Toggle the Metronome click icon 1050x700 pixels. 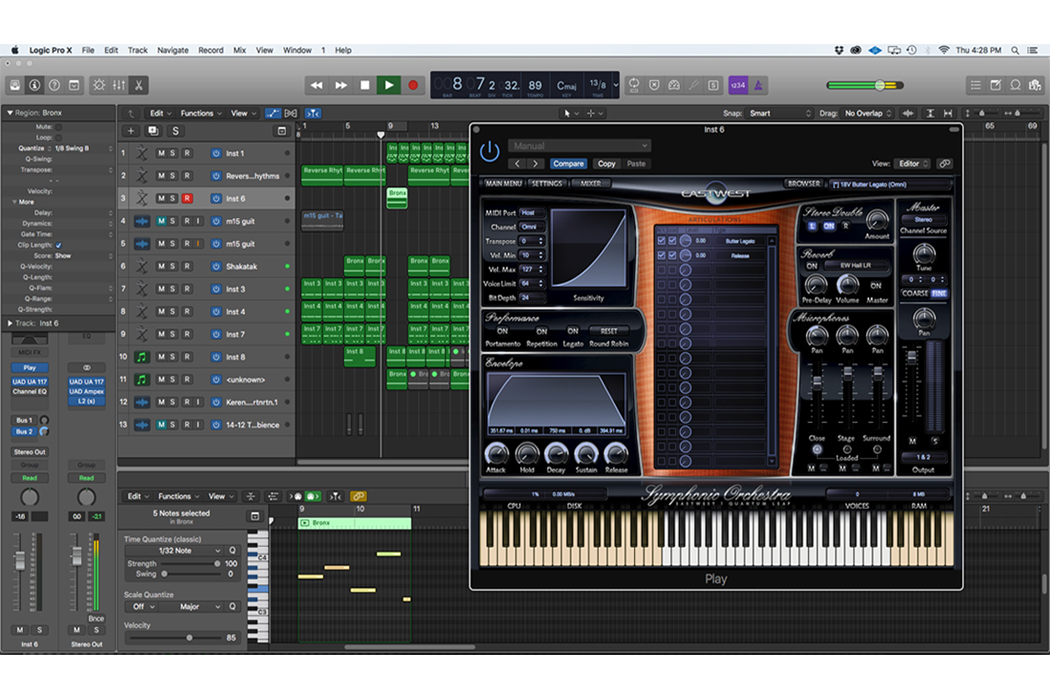tap(758, 85)
